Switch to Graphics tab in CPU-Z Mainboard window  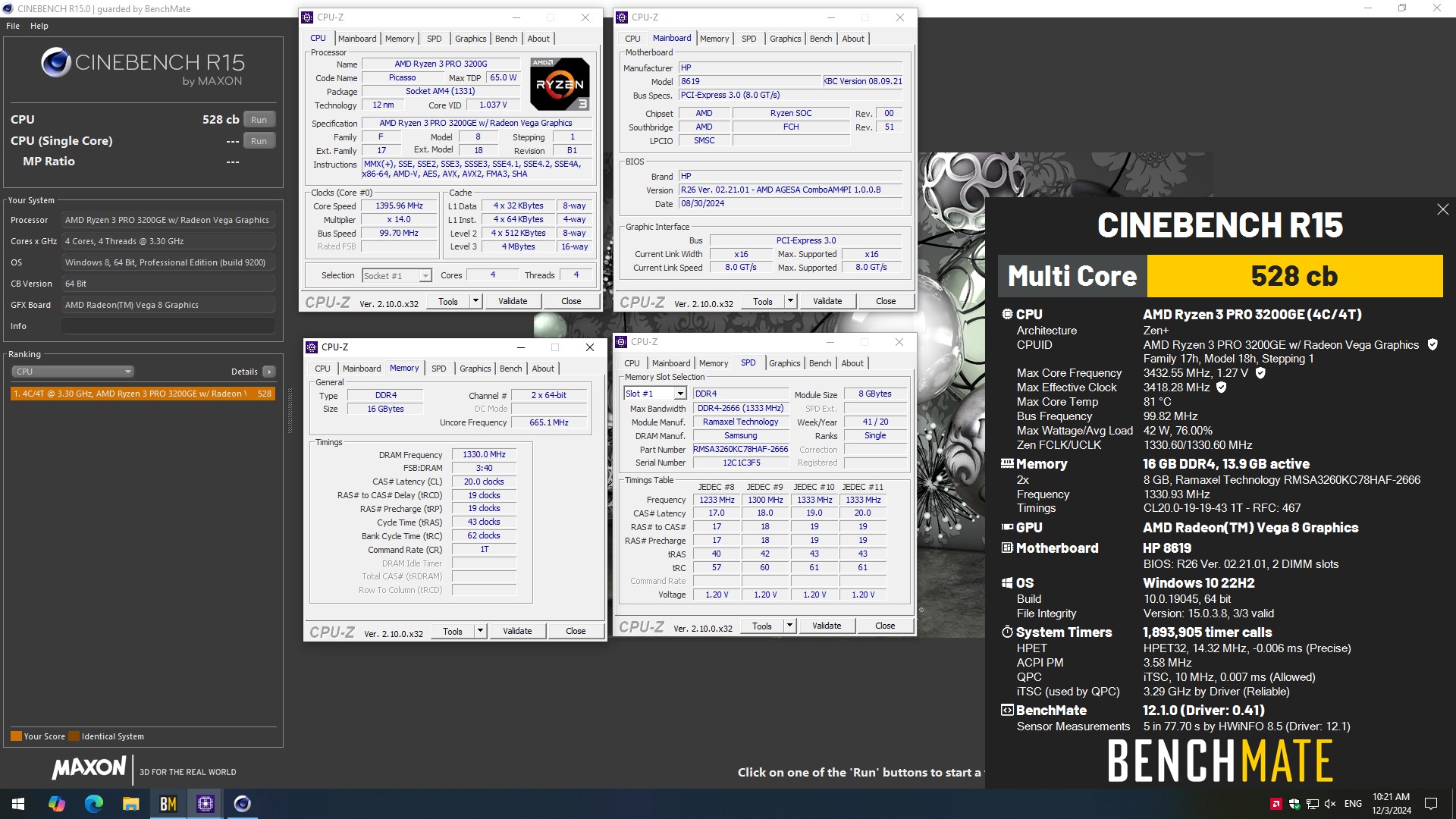(785, 39)
